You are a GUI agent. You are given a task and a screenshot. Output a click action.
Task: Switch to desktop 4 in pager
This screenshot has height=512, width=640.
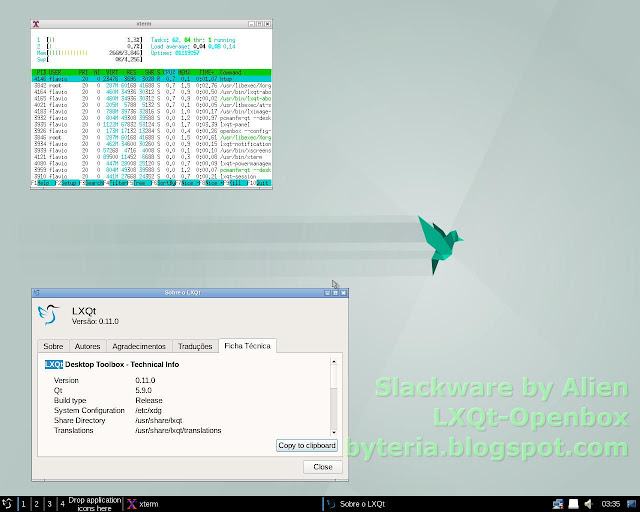pyautogui.click(x=62, y=504)
